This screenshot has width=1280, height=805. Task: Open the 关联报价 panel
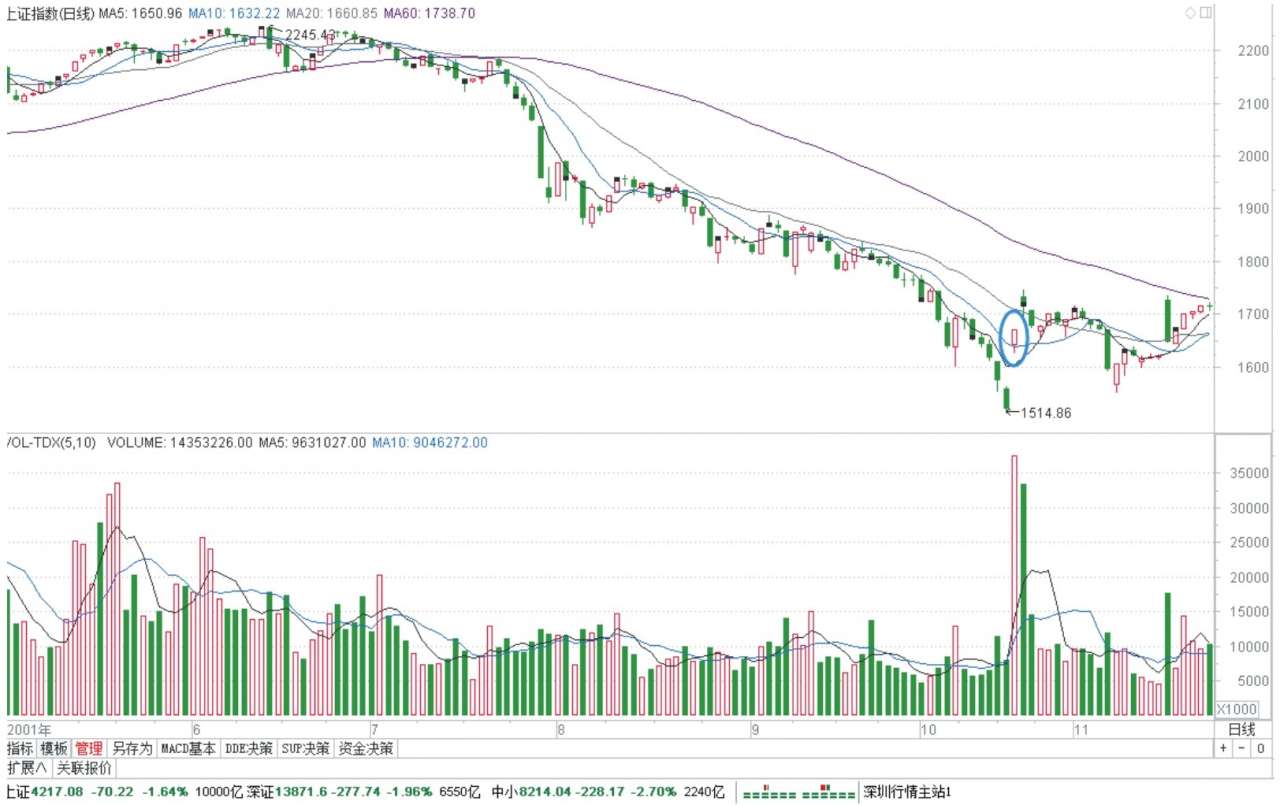coord(84,769)
